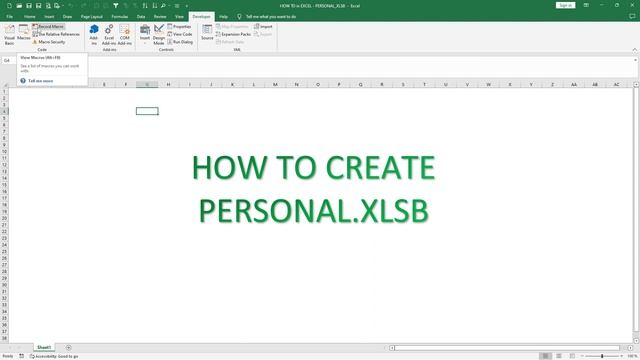Switch to the Data tab

pos(141,17)
